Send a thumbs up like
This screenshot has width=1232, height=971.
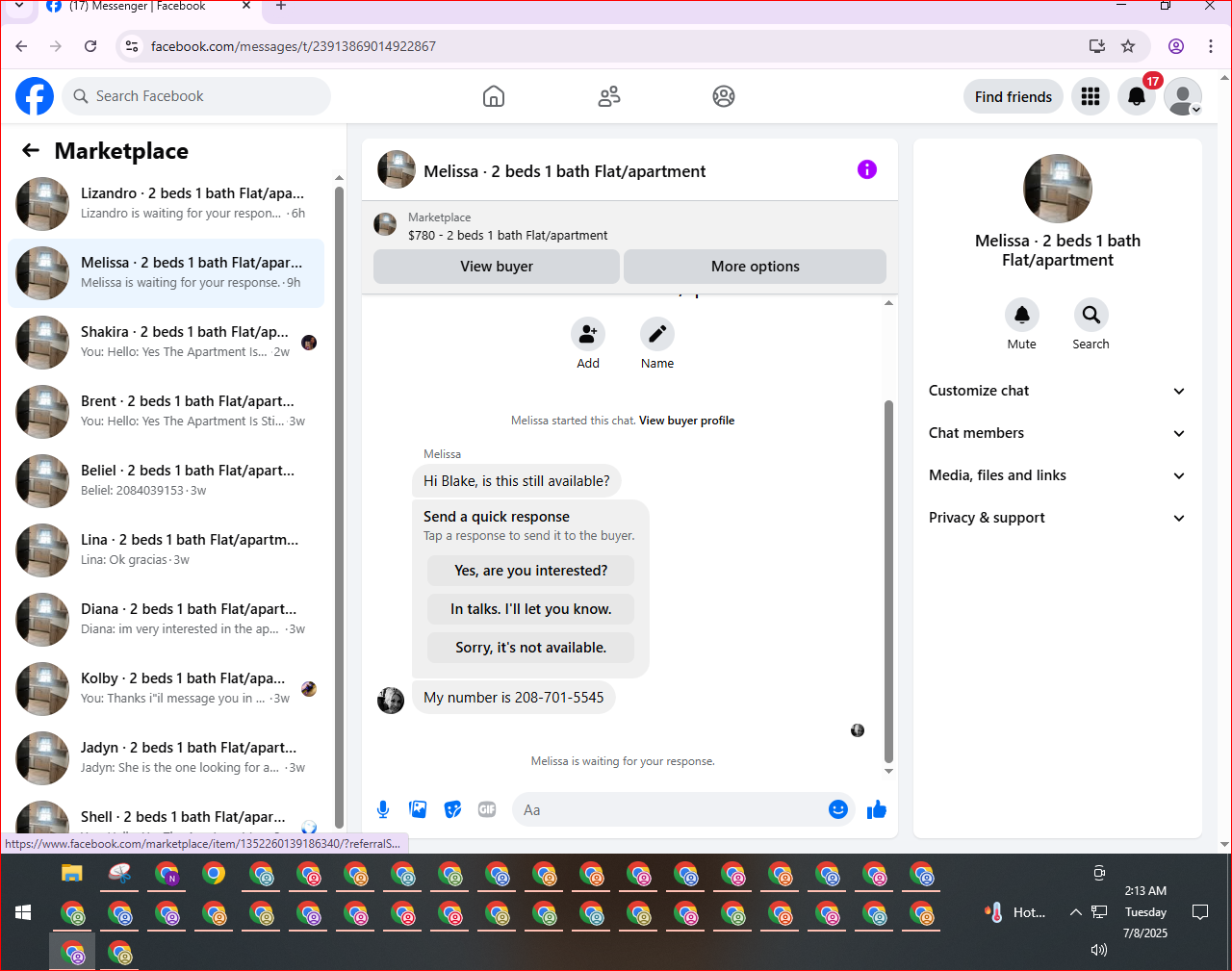(876, 809)
